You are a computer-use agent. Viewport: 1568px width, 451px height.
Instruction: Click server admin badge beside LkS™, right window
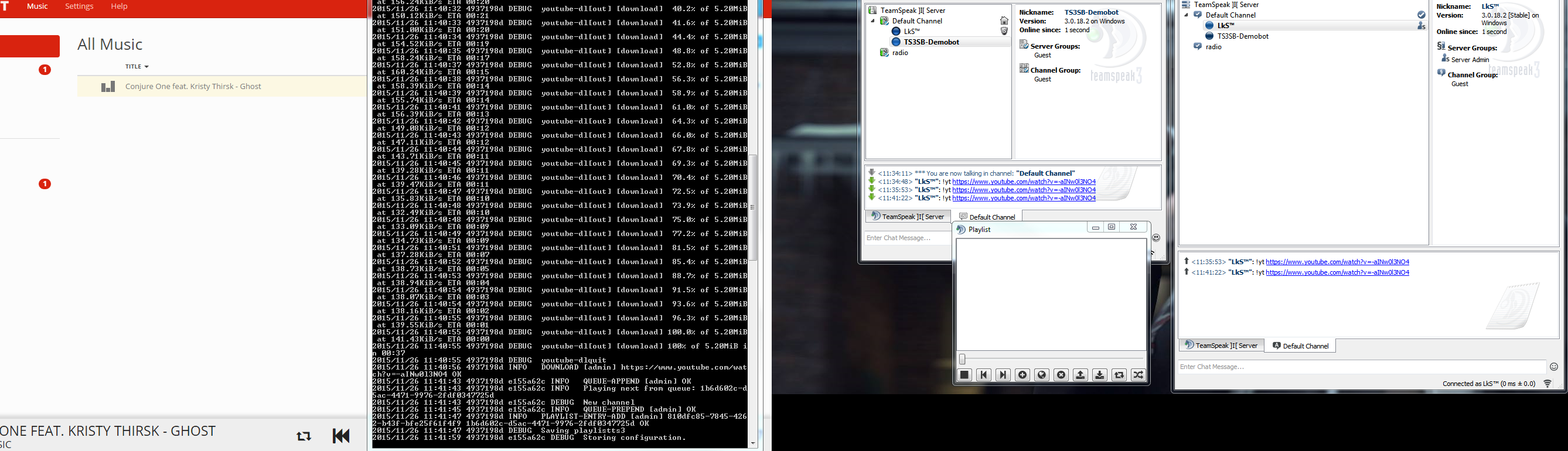pos(1422,26)
